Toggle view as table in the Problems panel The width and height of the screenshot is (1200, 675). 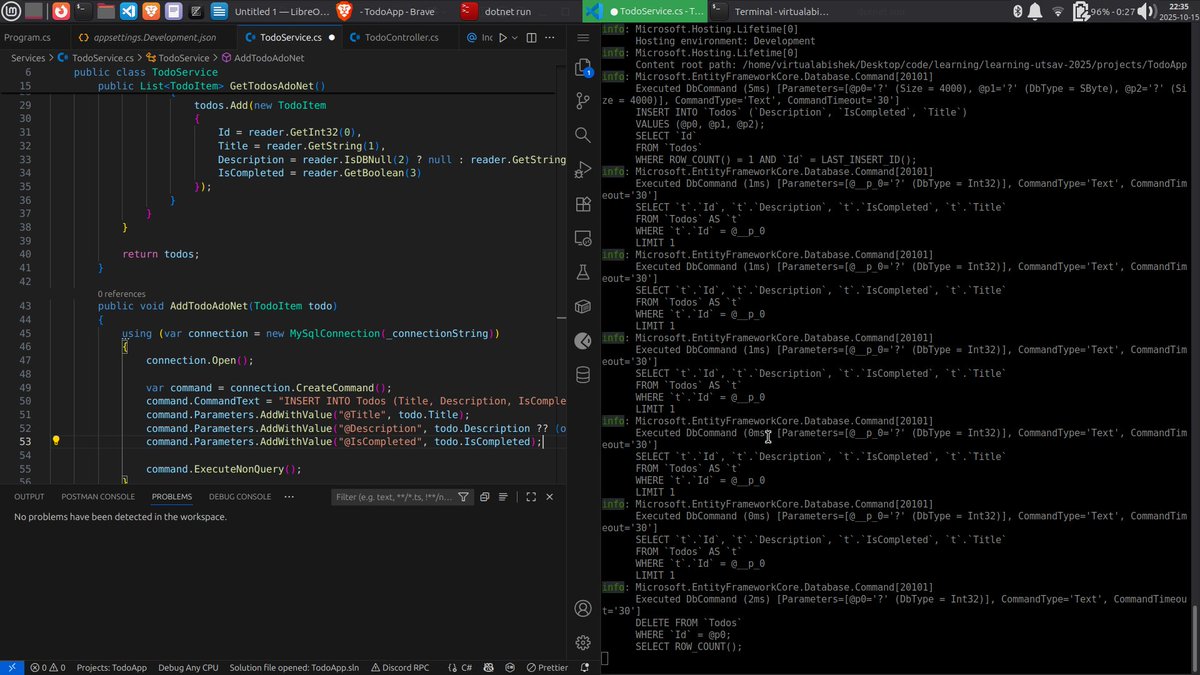click(503, 497)
